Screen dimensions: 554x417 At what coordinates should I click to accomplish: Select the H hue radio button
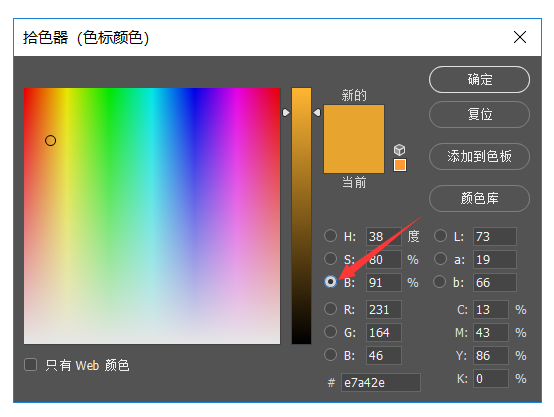pyautogui.click(x=330, y=236)
